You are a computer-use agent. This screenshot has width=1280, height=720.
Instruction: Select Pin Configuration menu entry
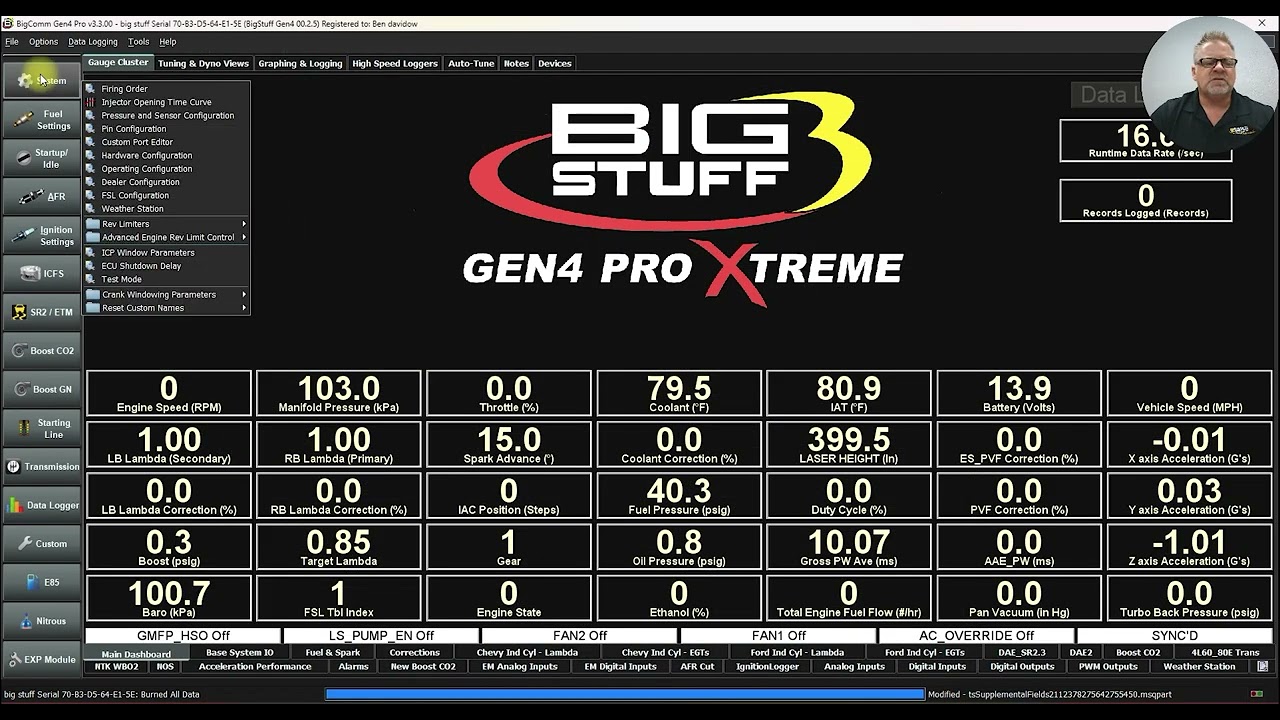point(167,129)
